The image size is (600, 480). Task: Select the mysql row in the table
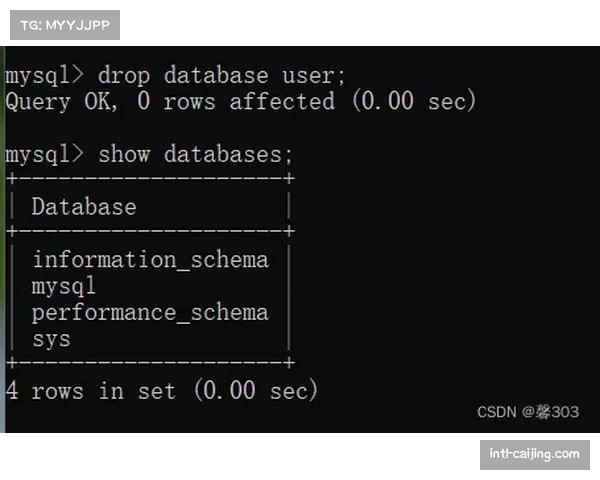point(63,286)
